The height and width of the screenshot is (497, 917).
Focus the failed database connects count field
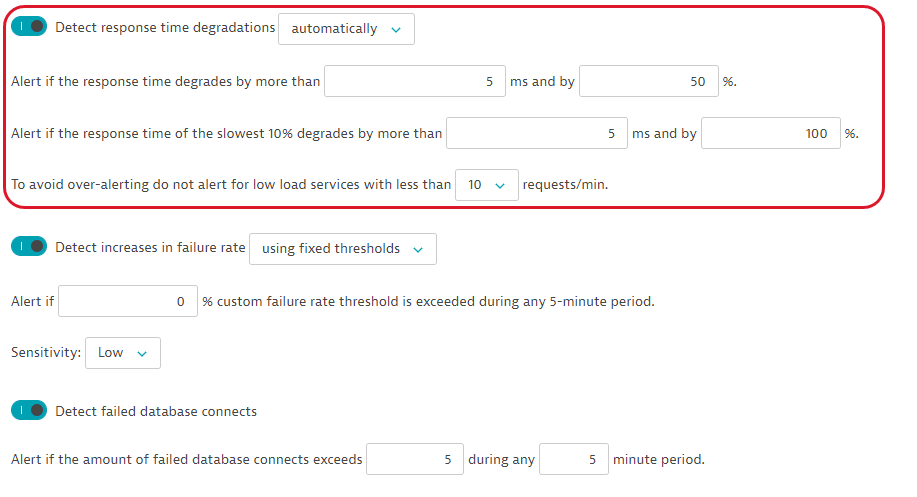[414, 460]
